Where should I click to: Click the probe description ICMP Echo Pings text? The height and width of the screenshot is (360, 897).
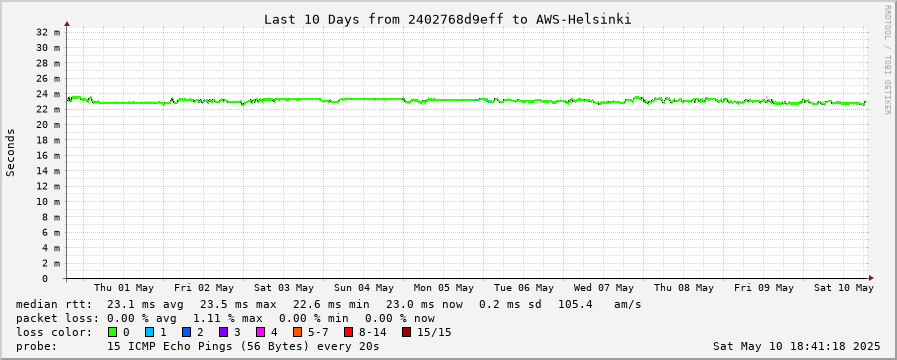[243, 346]
